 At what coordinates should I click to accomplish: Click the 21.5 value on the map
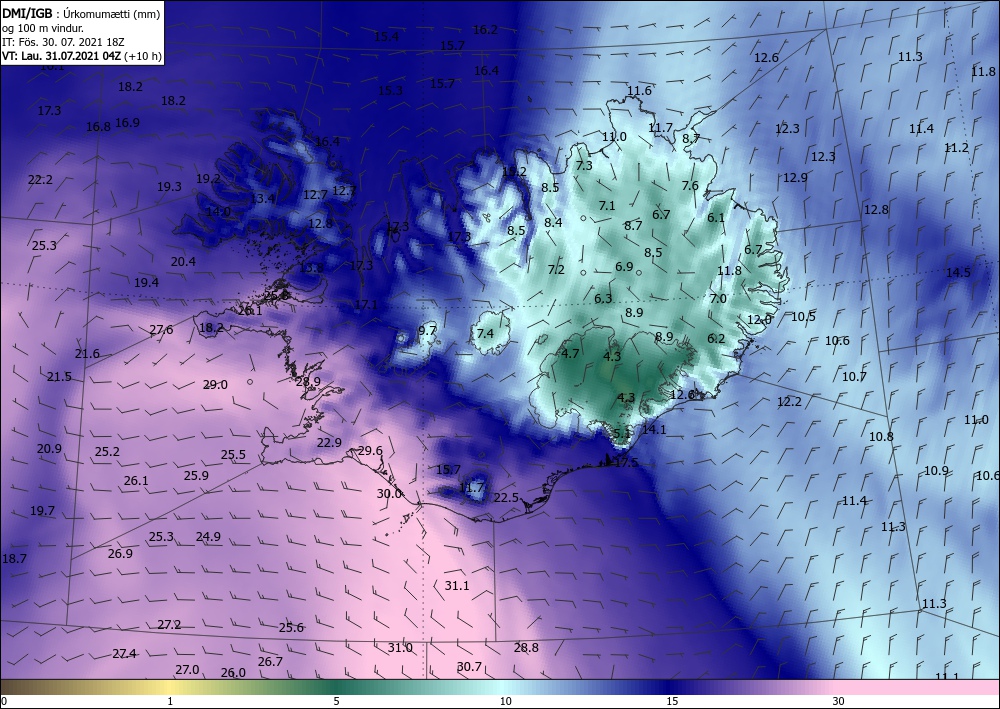click(x=59, y=377)
